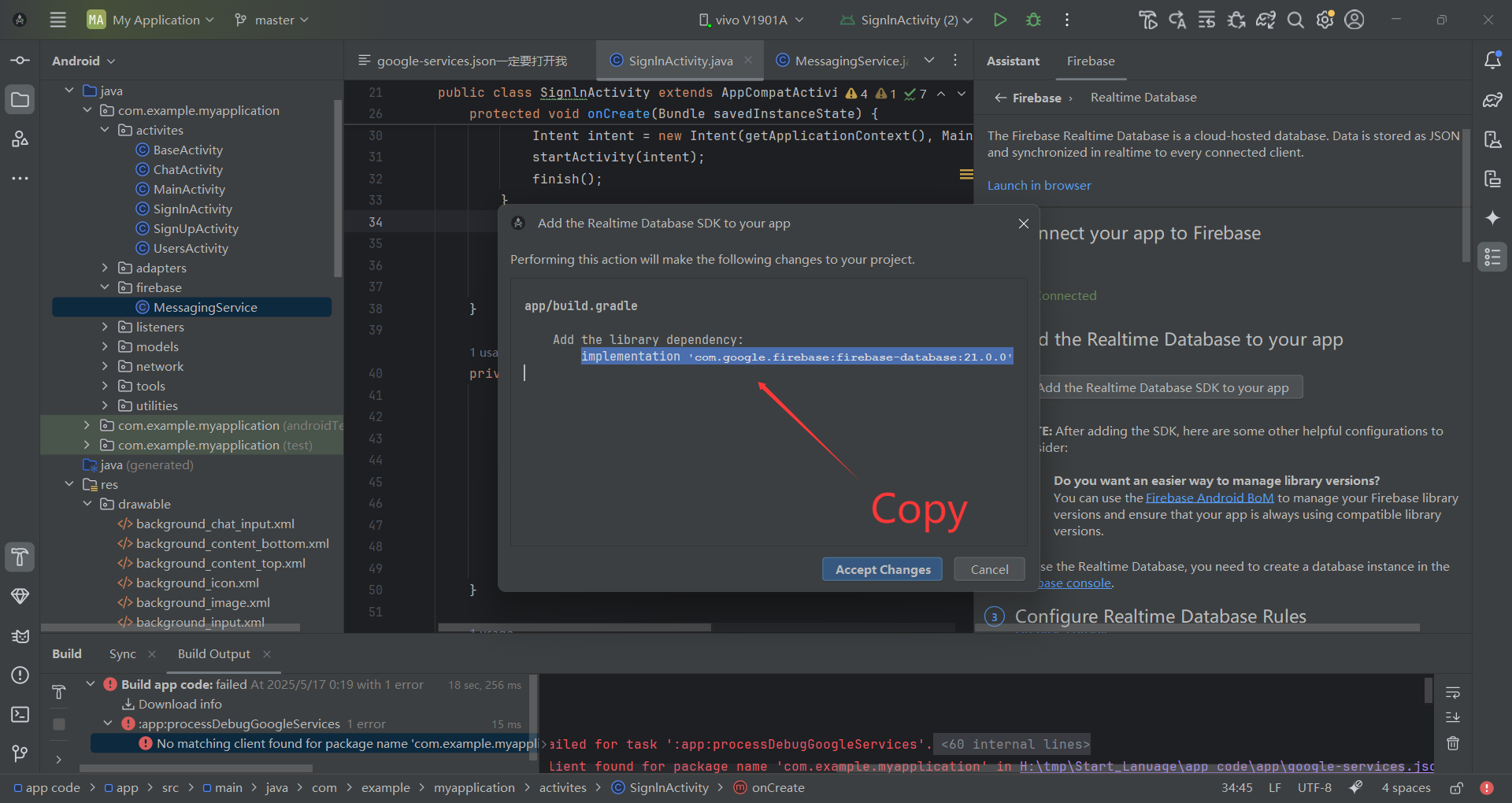Open the main hamburger menu
1512x803 pixels.
click(57, 20)
